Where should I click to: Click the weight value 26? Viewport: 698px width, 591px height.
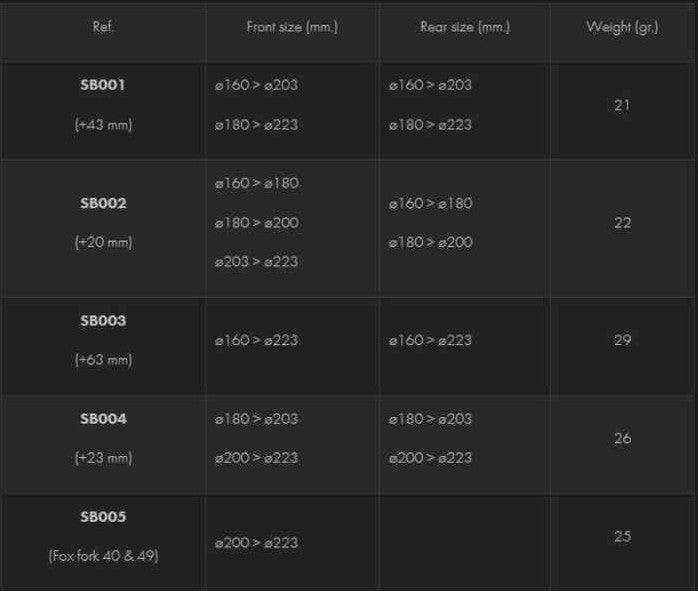coord(622,438)
